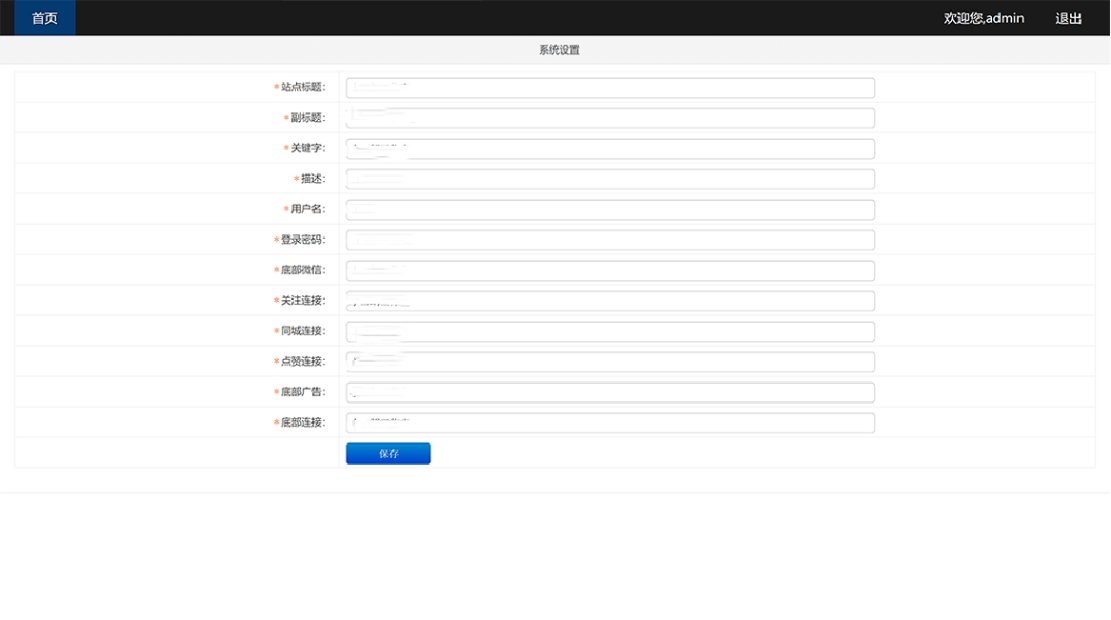Click the 描述 description field
Viewport: 1111px width, 620px height.
(610, 179)
